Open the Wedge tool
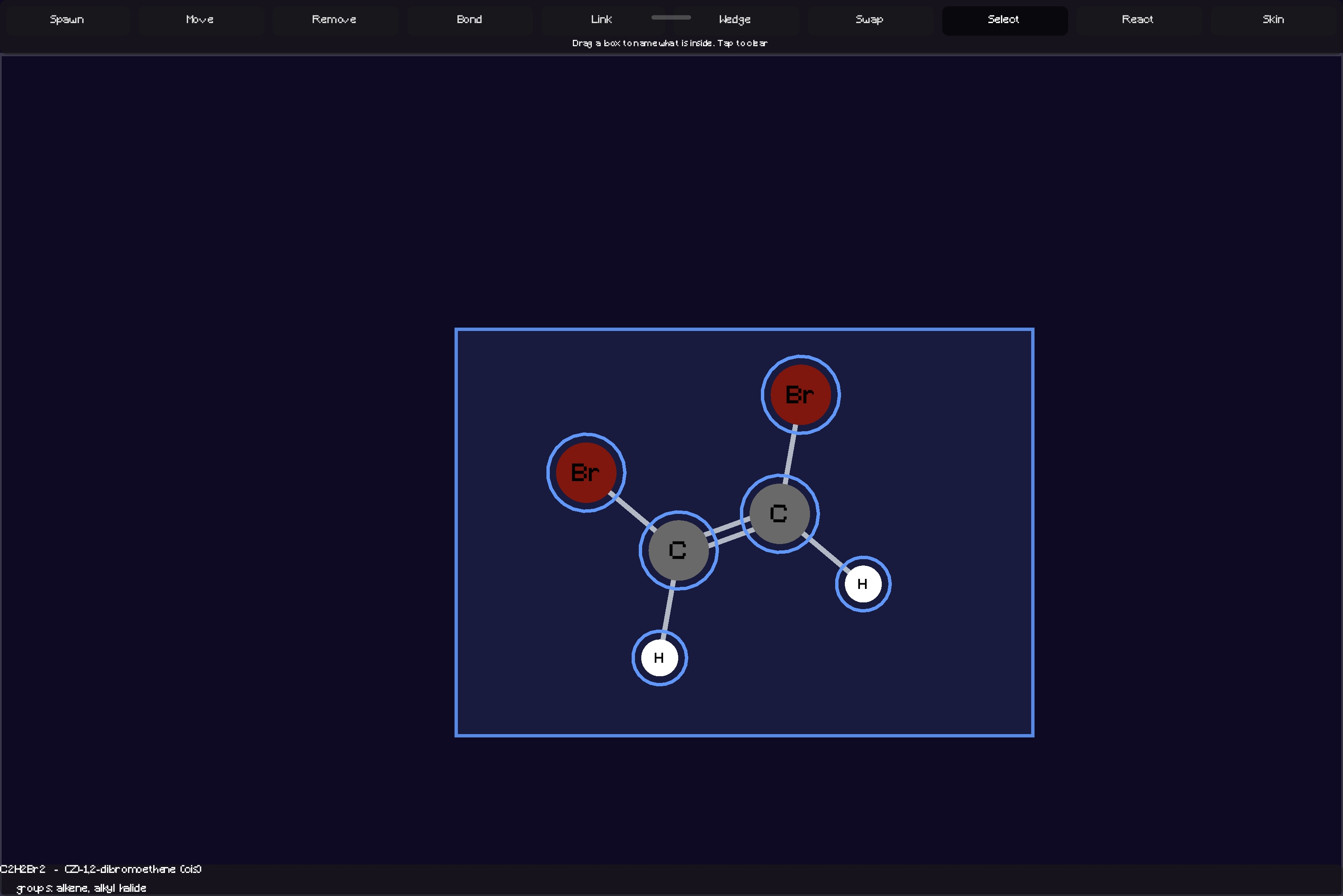This screenshot has width=1343, height=896. [735, 20]
